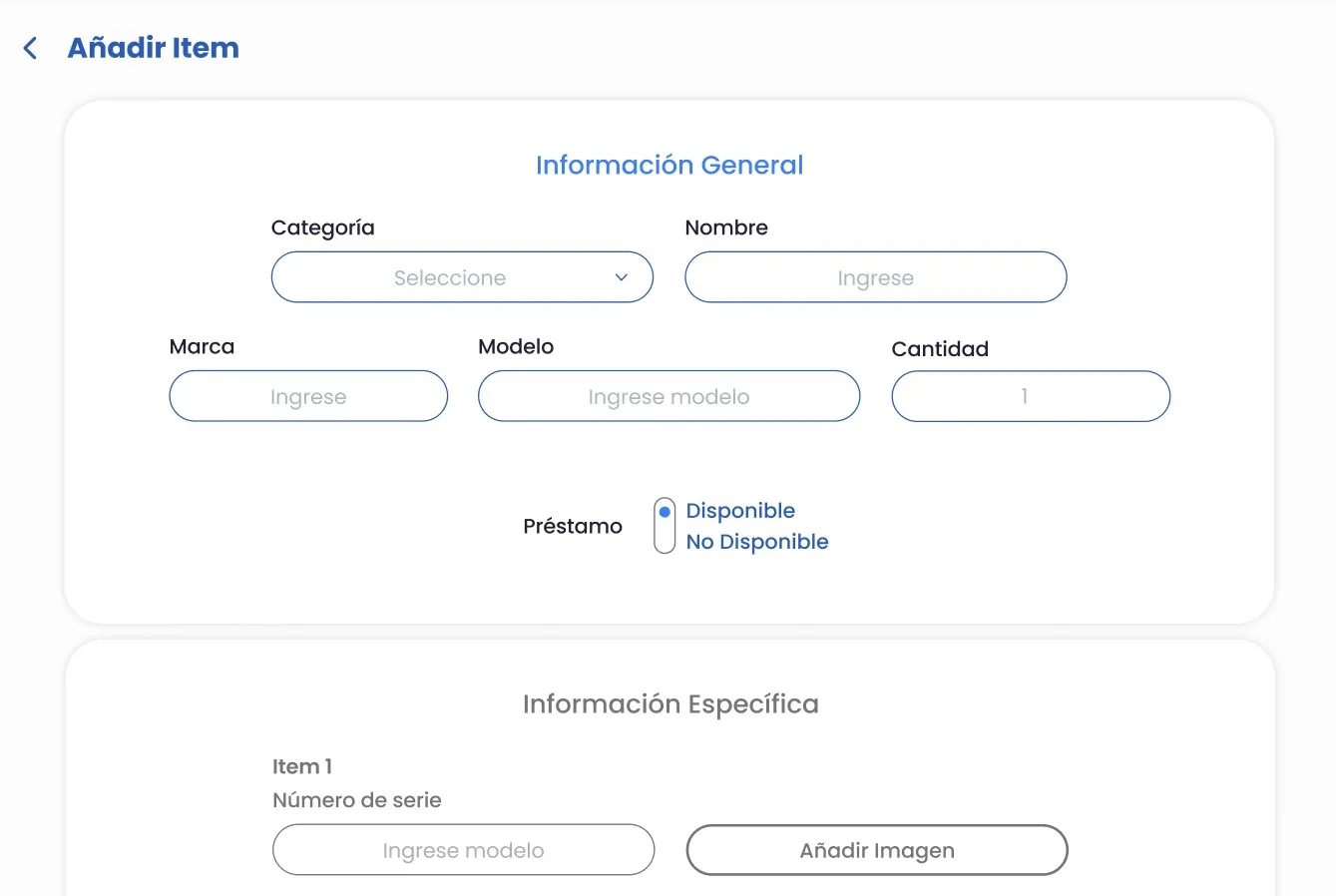Click the back arrow beside Añadir Item
Screen dimensions: 1336x896
click(x=30, y=47)
